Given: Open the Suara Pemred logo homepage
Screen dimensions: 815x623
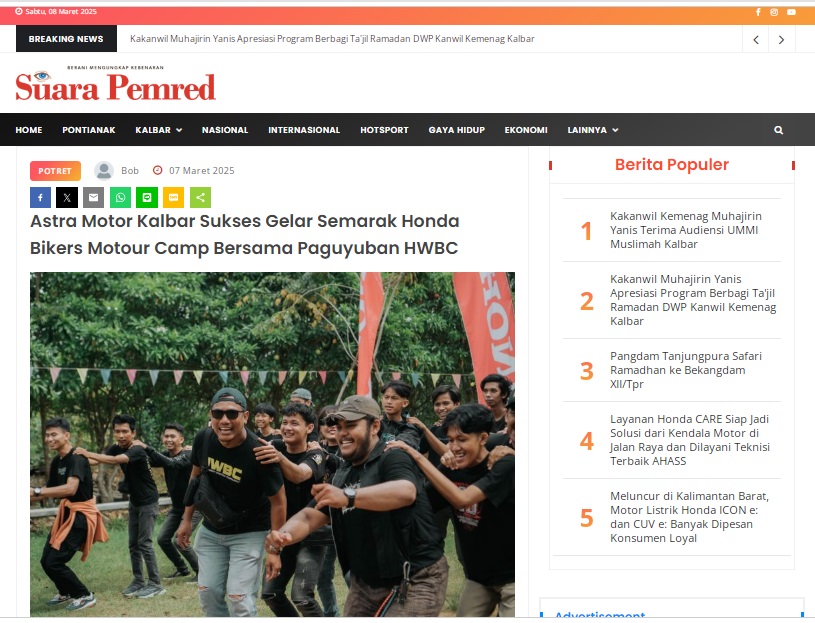Looking at the screenshot, I should click(x=115, y=84).
